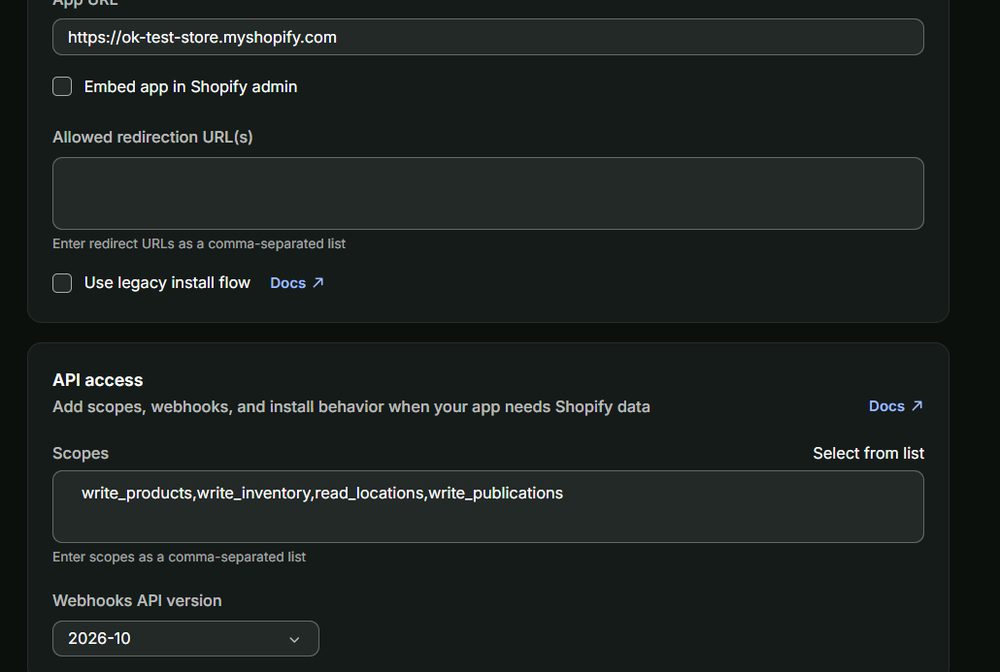Click the 'Scopes' label text

tap(80, 453)
